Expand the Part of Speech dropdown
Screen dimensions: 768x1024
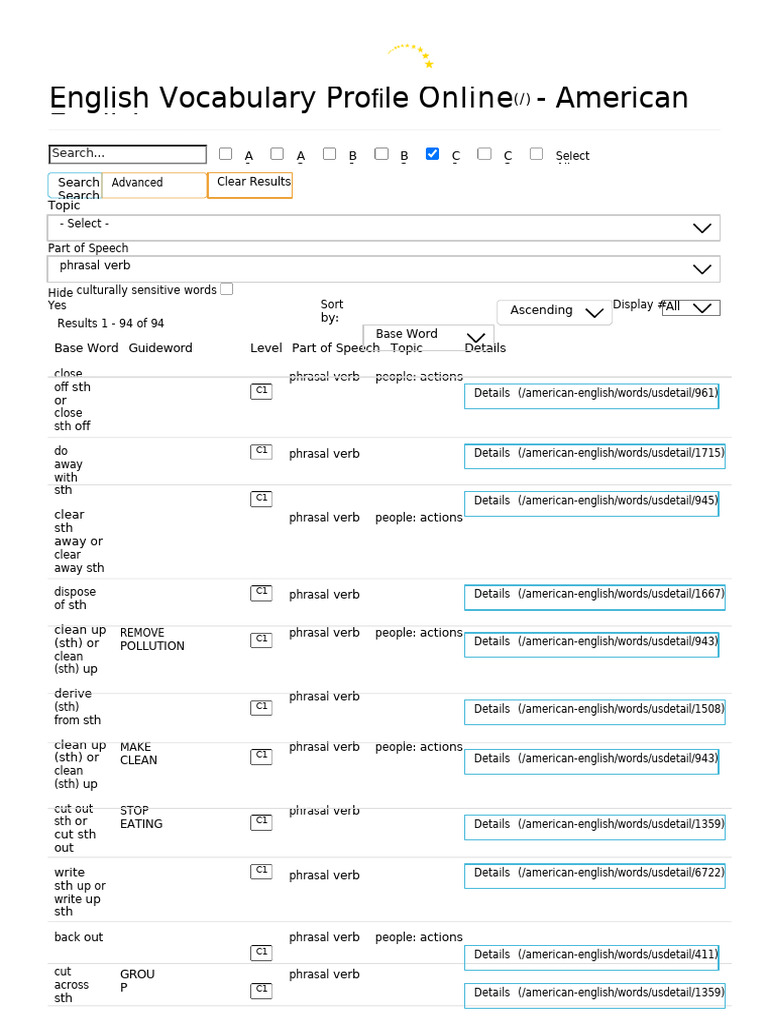point(384,269)
